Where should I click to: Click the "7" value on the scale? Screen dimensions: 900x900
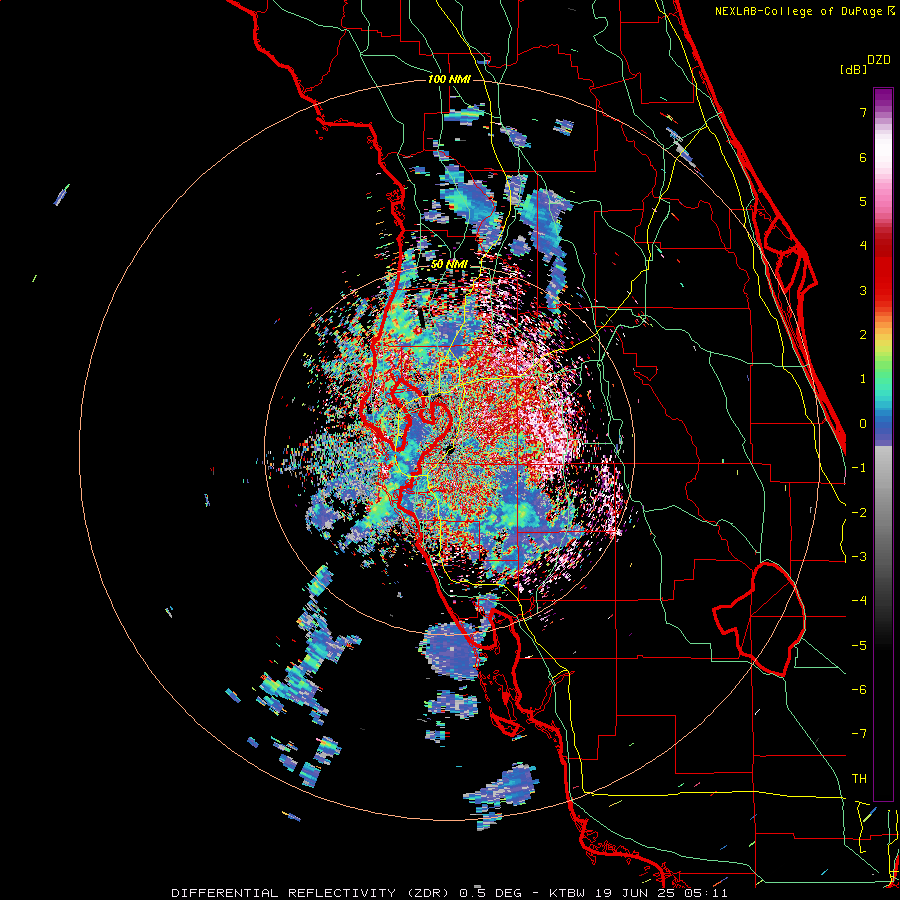tap(863, 112)
